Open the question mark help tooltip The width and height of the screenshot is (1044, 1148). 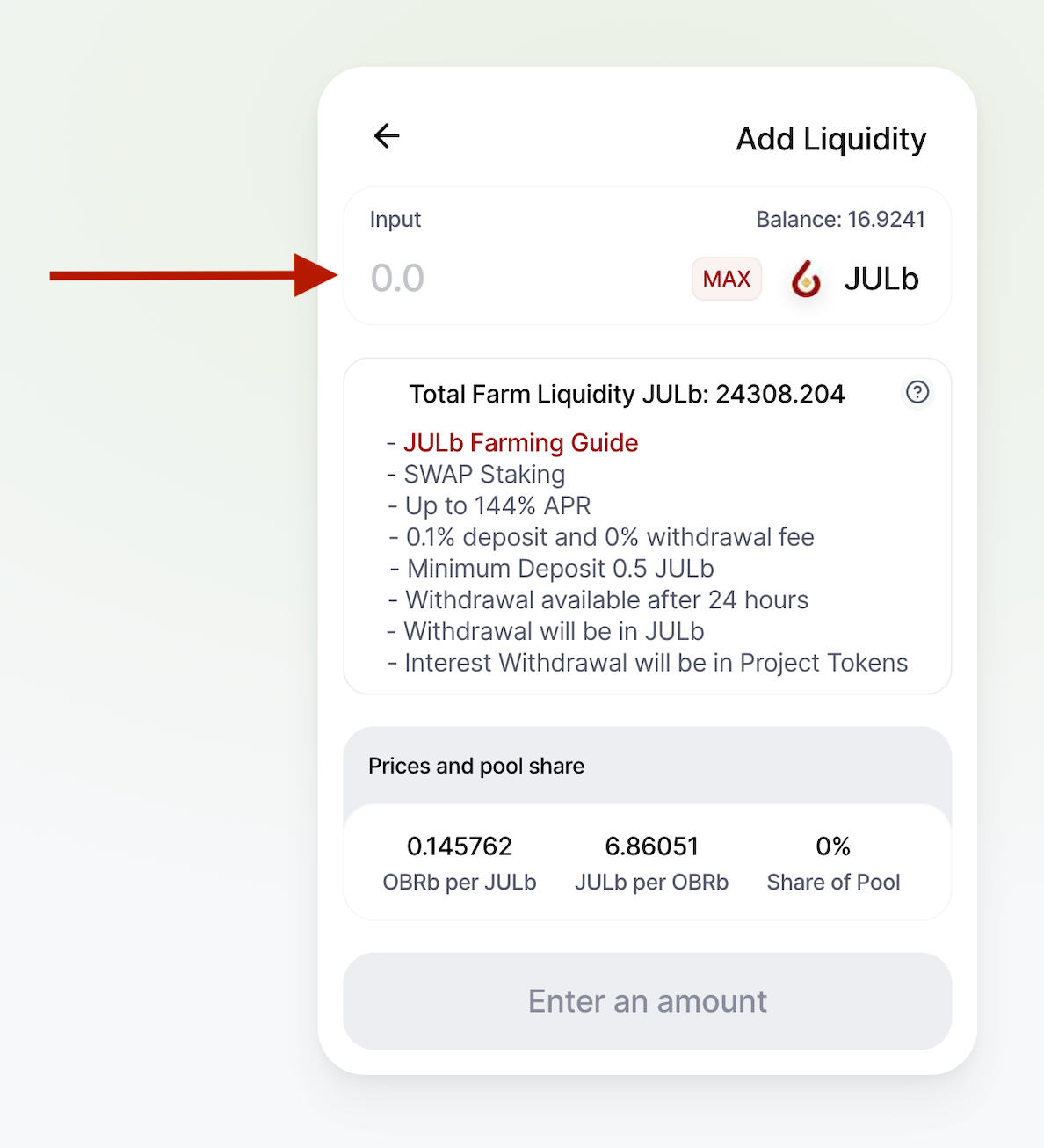coord(917,392)
